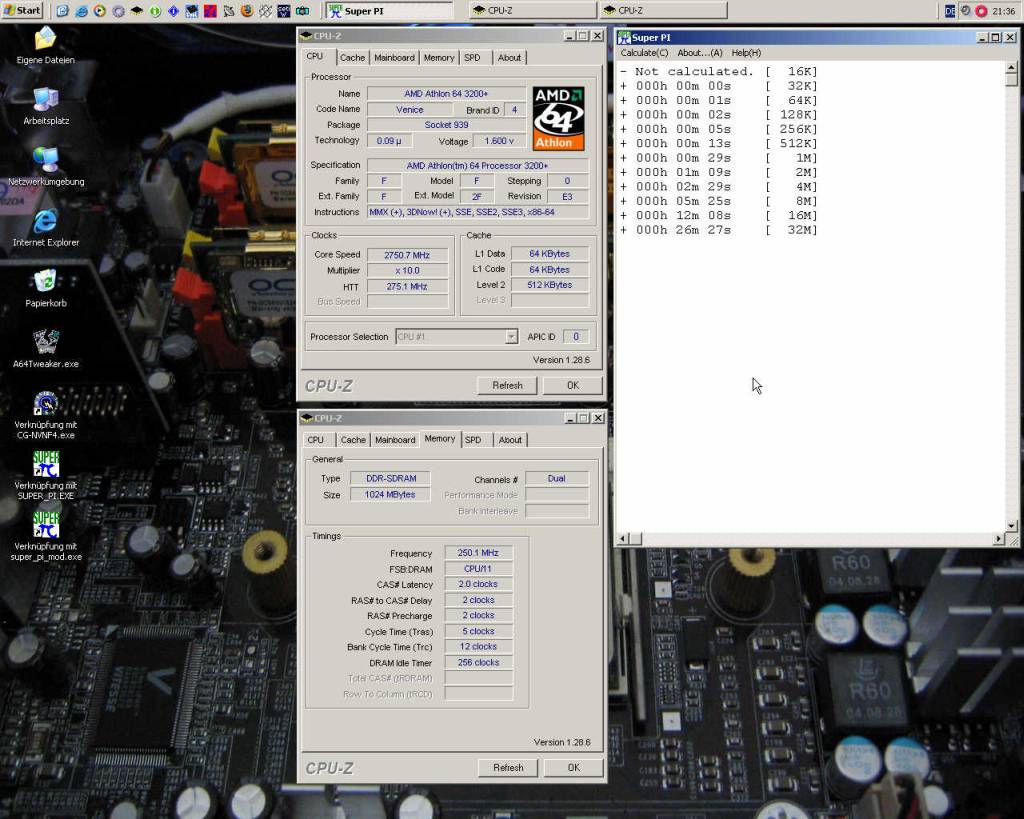The width and height of the screenshot is (1024, 819).
Task: Click Super PI horizontal scroll left arrow
Action: click(623, 539)
